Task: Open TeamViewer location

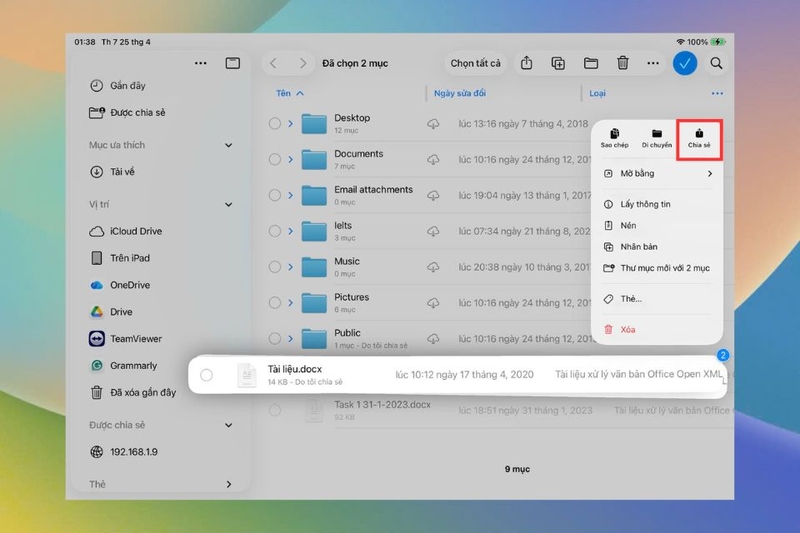Action: 126,339
